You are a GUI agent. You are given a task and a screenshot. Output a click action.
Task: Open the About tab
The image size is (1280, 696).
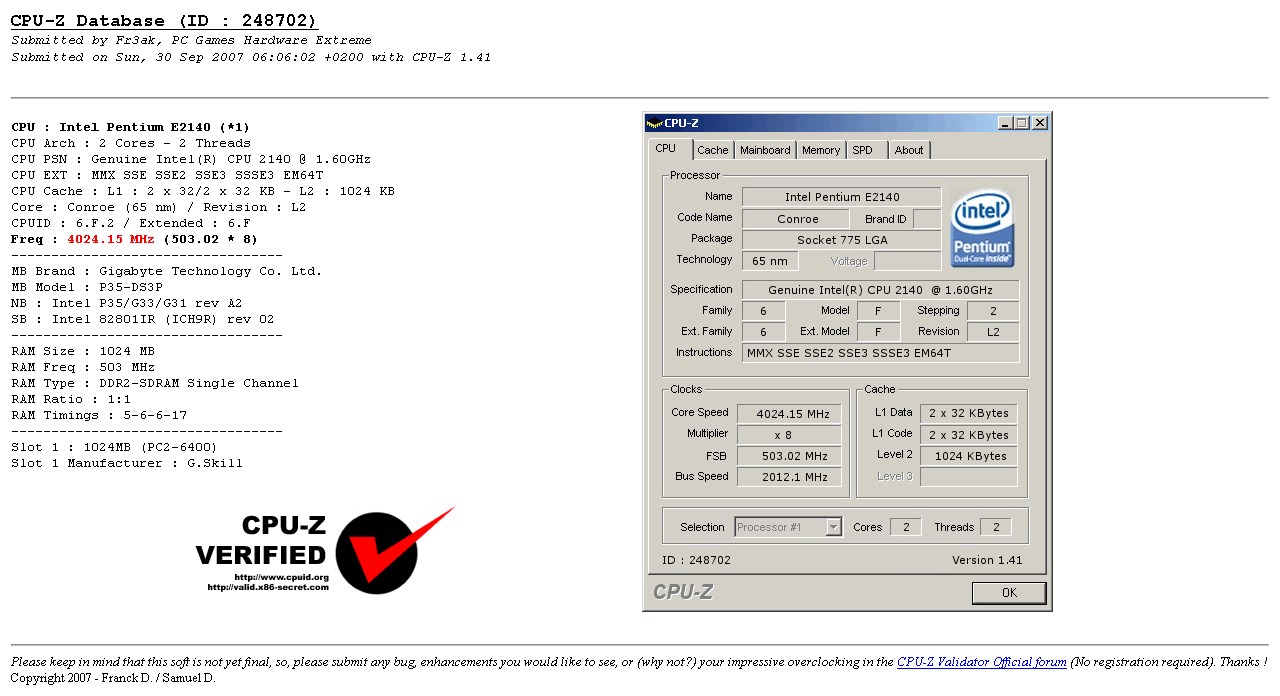(x=909, y=150)
